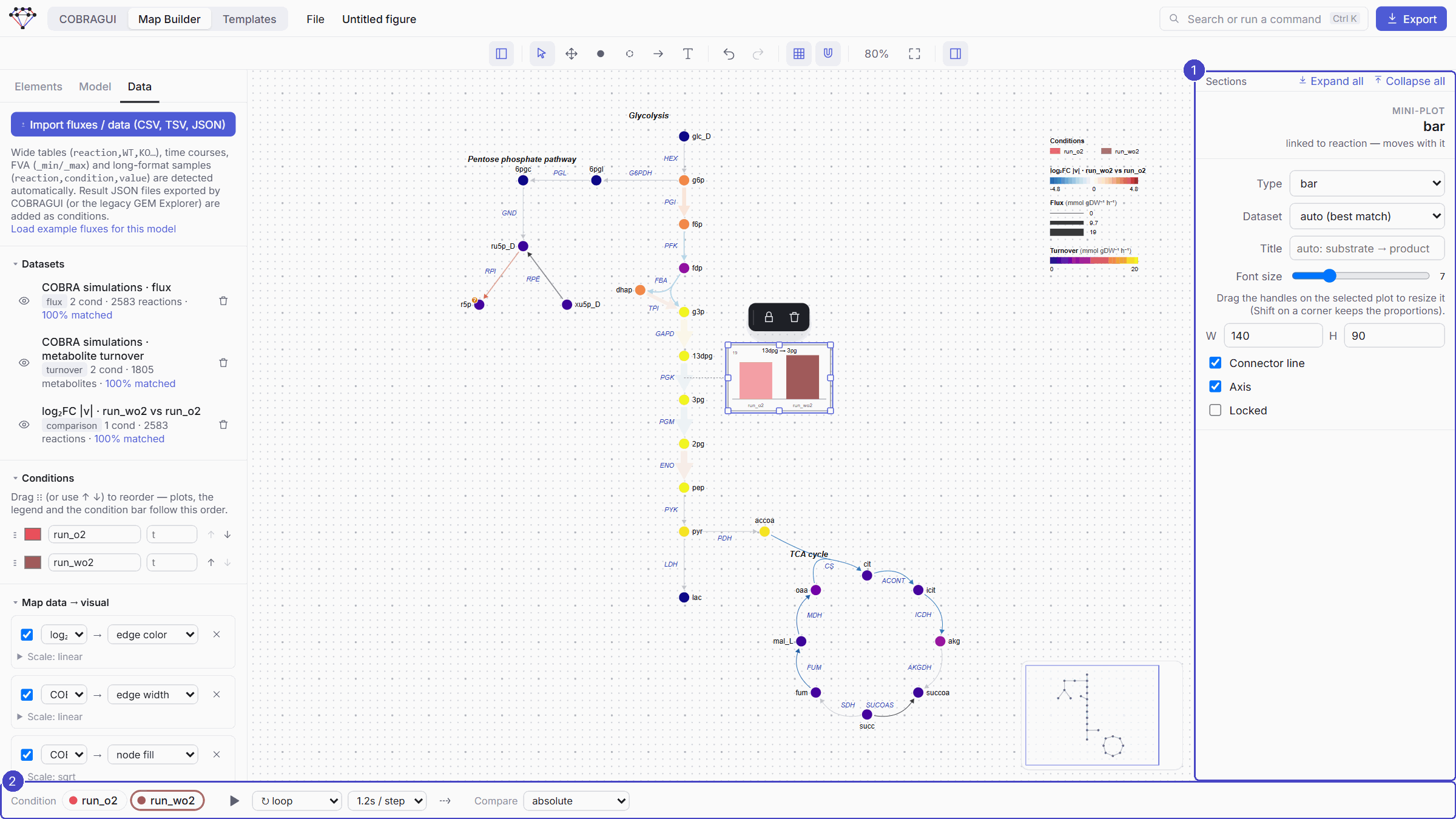
Task: Open the mini-plot Type dropdown
Action: 1367,183
